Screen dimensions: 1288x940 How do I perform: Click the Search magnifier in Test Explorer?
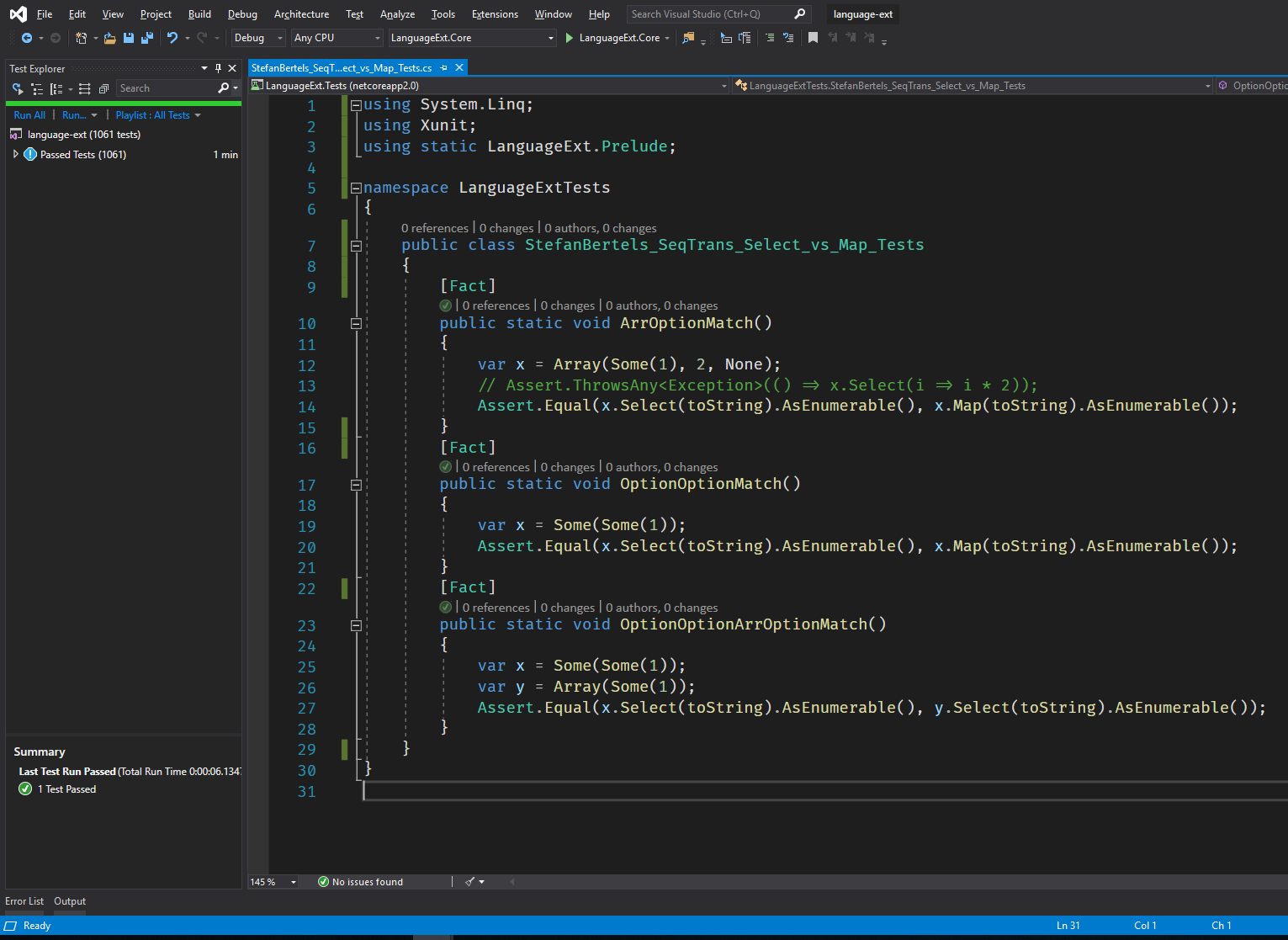coord(222,88)
